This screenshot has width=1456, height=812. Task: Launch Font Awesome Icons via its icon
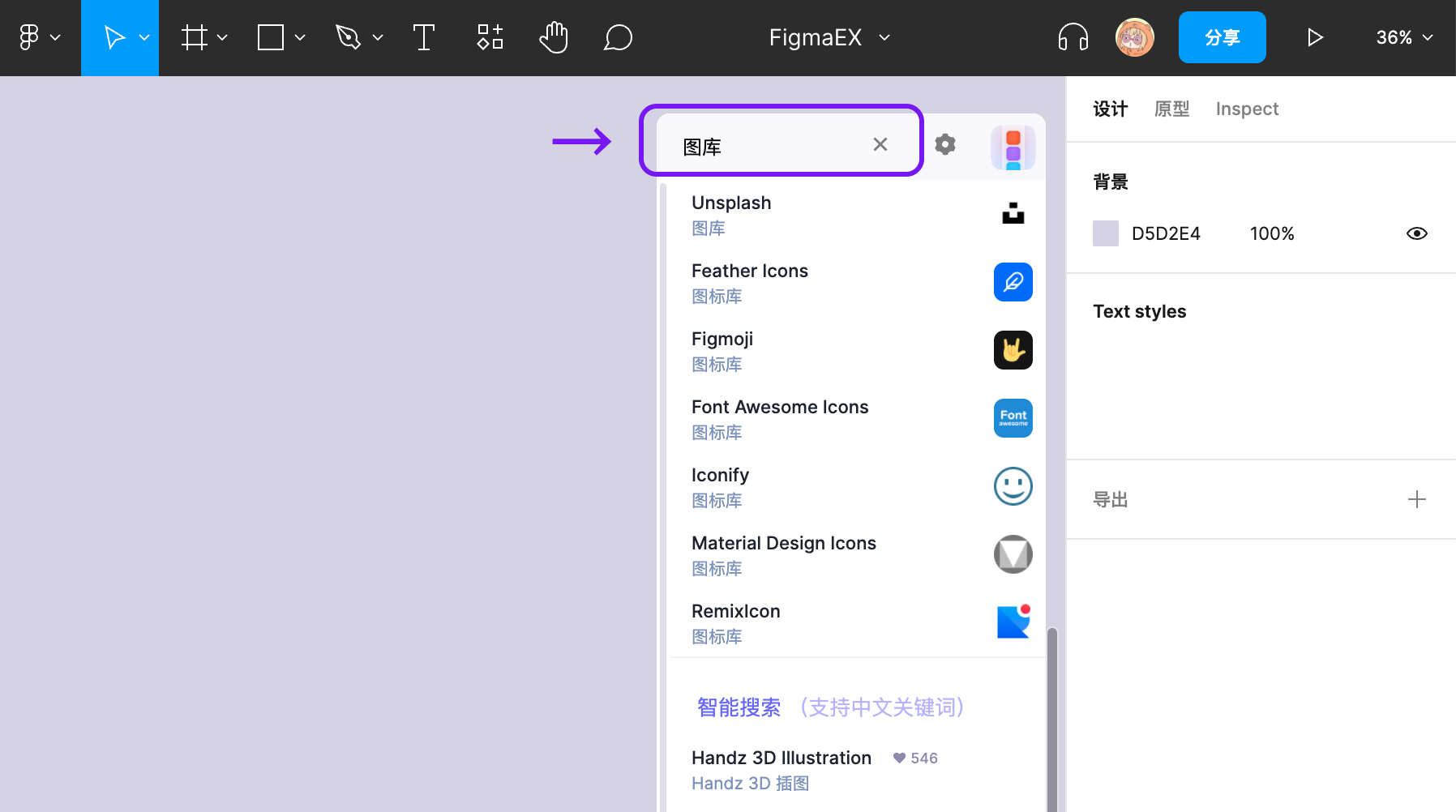[x=1013, y=418]
